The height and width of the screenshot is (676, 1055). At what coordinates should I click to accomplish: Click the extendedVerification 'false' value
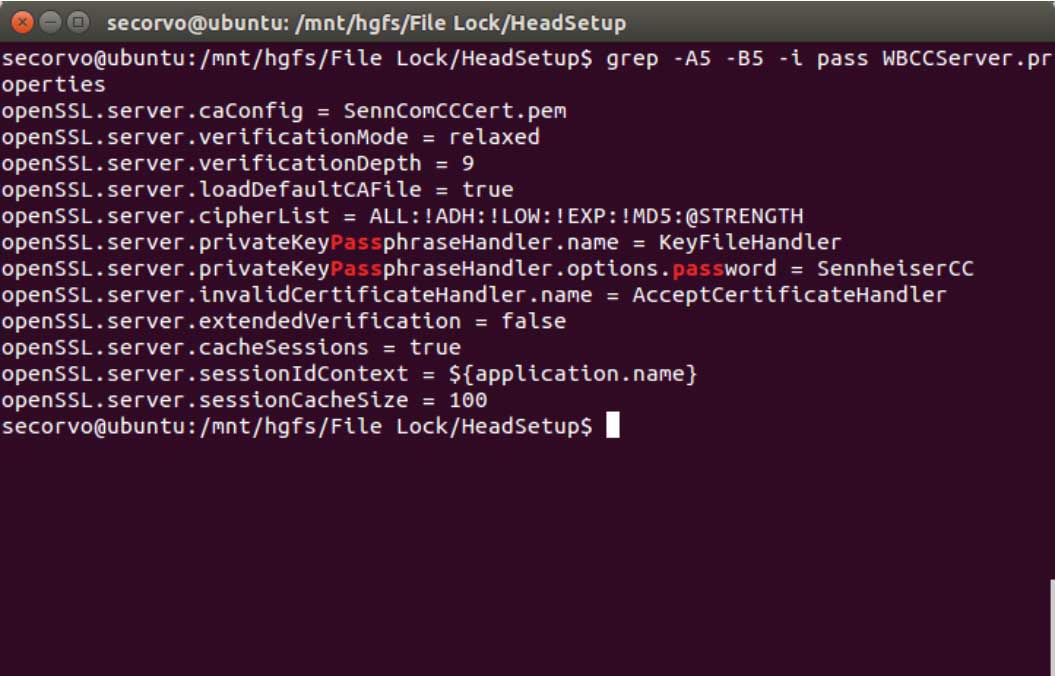tap(534, 321)
